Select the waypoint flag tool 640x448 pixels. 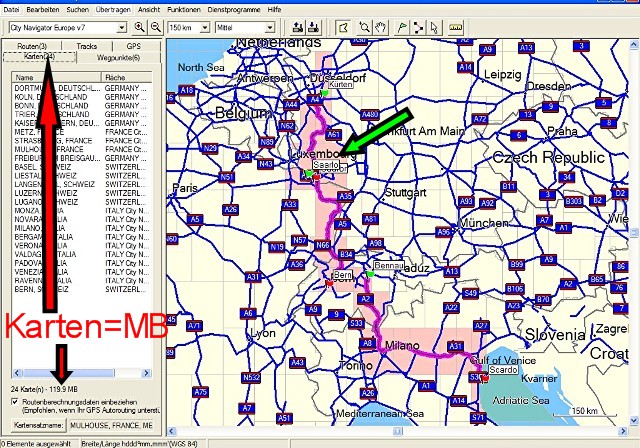click(402, 27)
